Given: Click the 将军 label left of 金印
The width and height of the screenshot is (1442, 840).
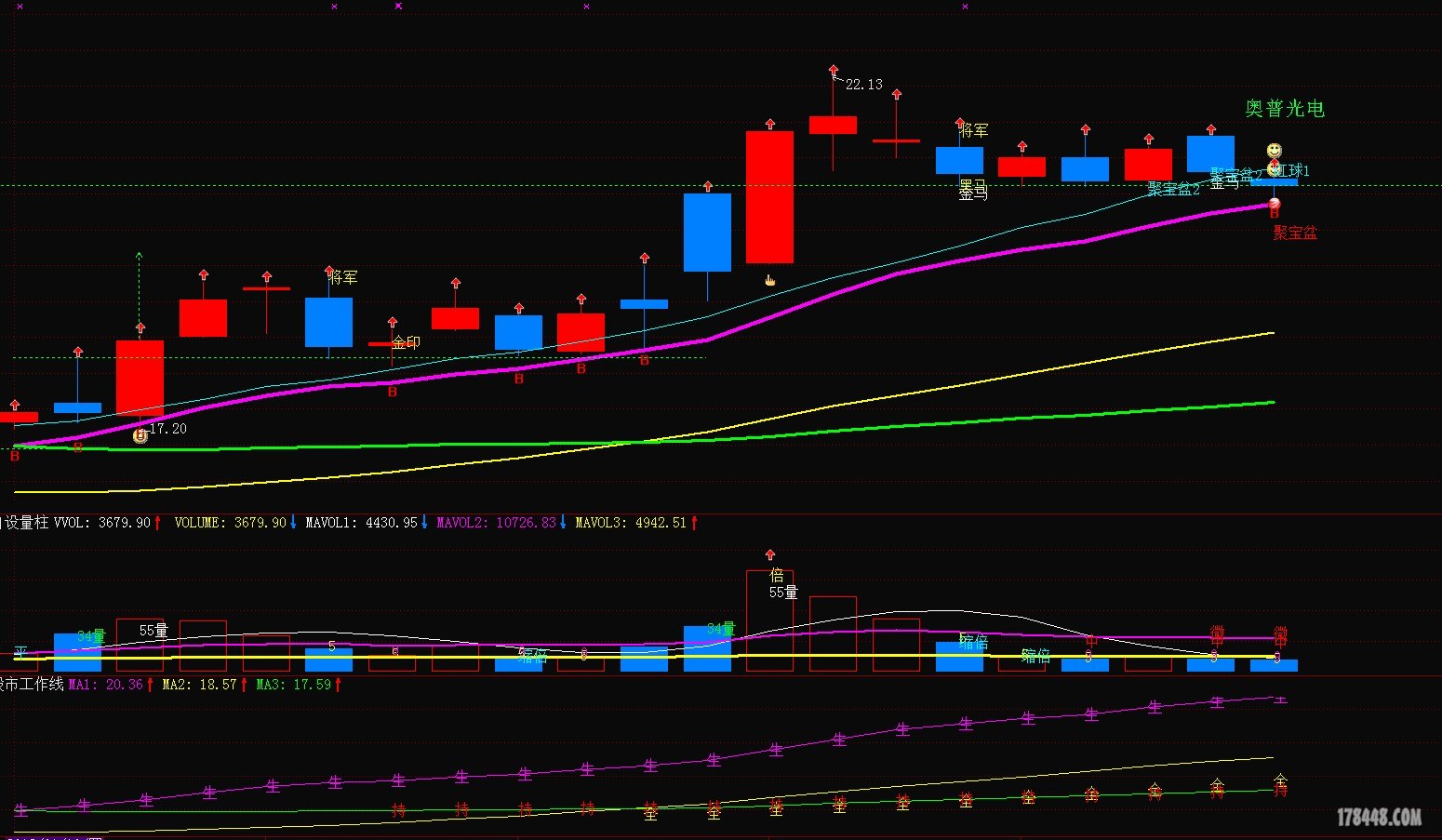Looking at the screenshot, I should (343, 277).
